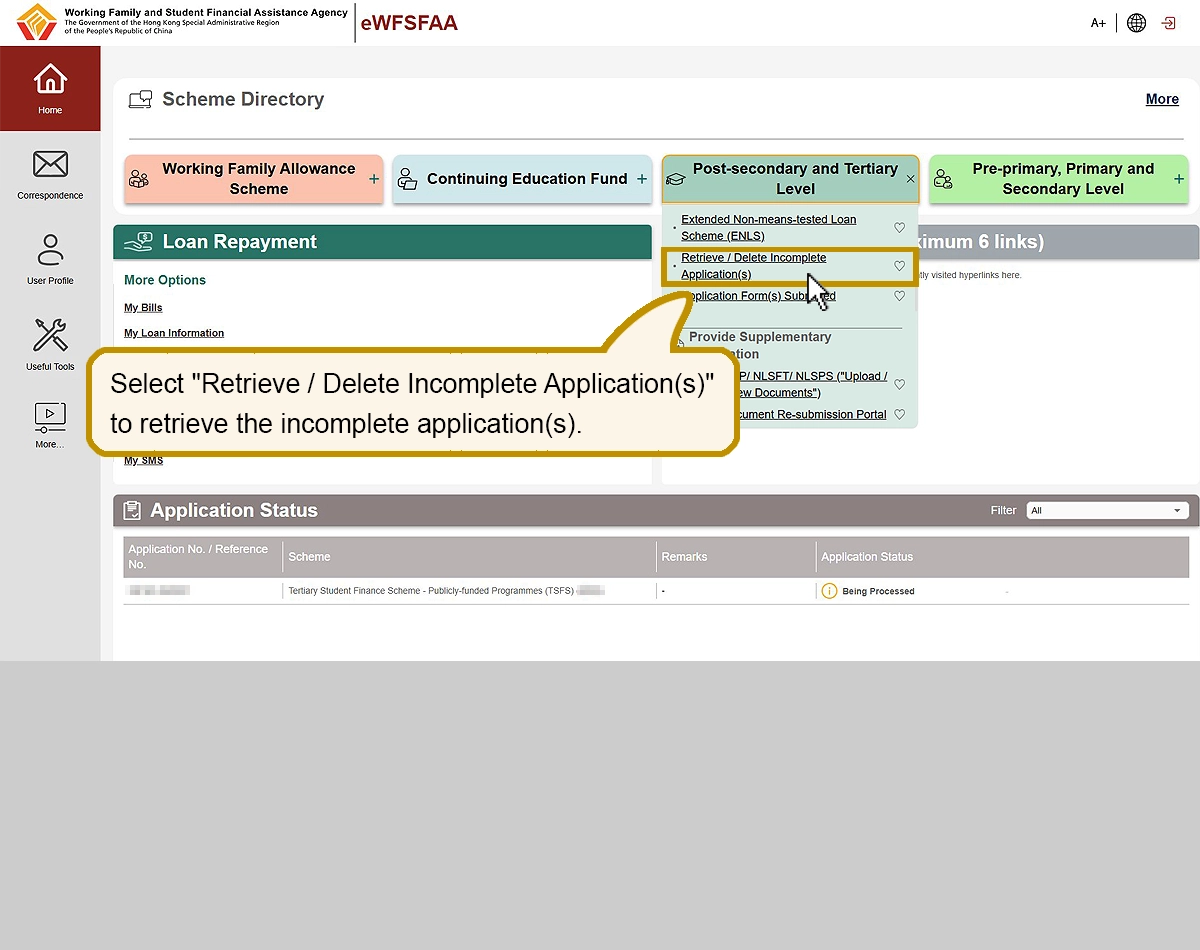The height and width of the screenshot is (950, 1200).
Task: Open My Loan Information link
Action: [x=174, y=333]
